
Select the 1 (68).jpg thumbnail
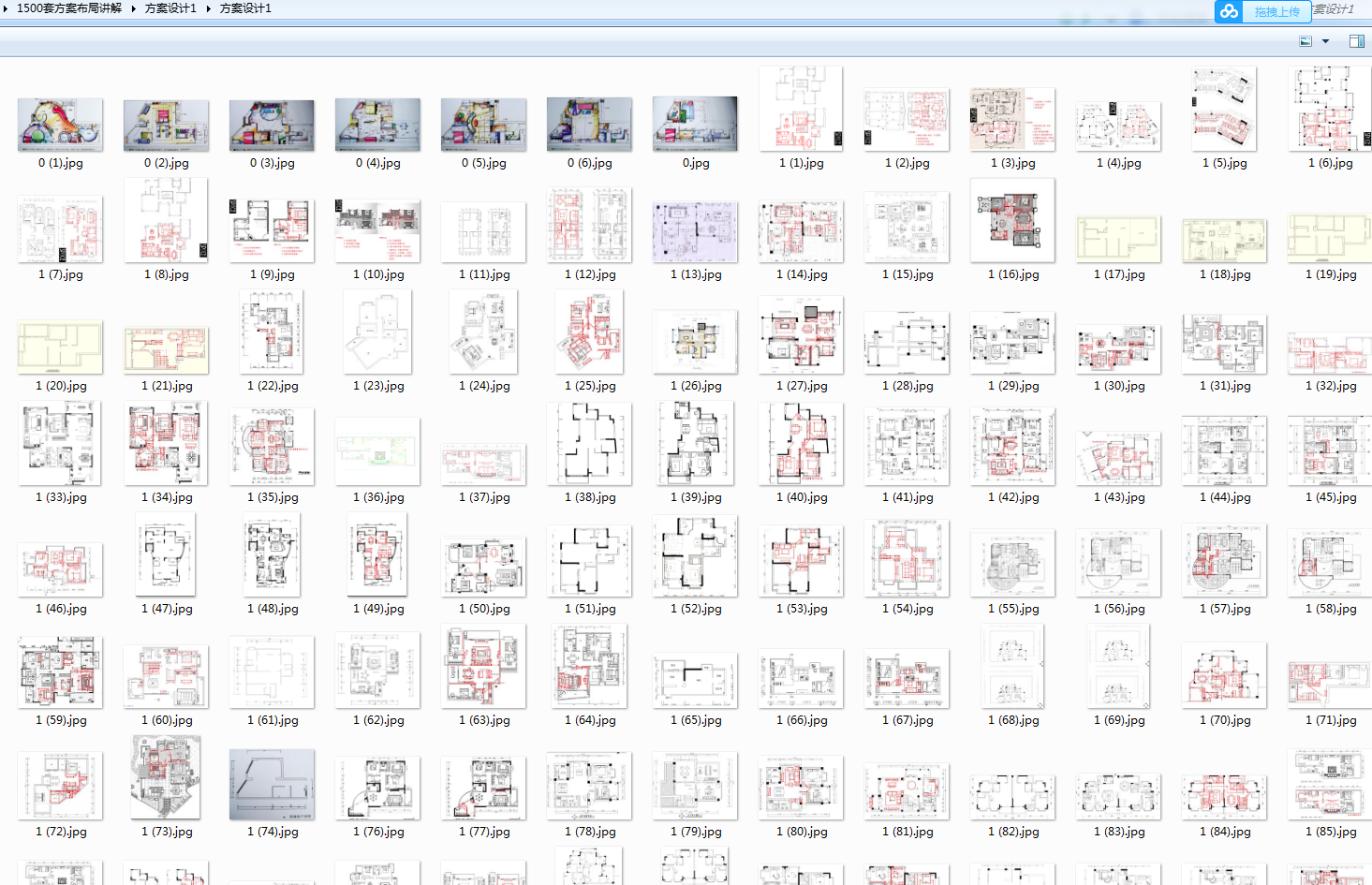point(1012,666)
